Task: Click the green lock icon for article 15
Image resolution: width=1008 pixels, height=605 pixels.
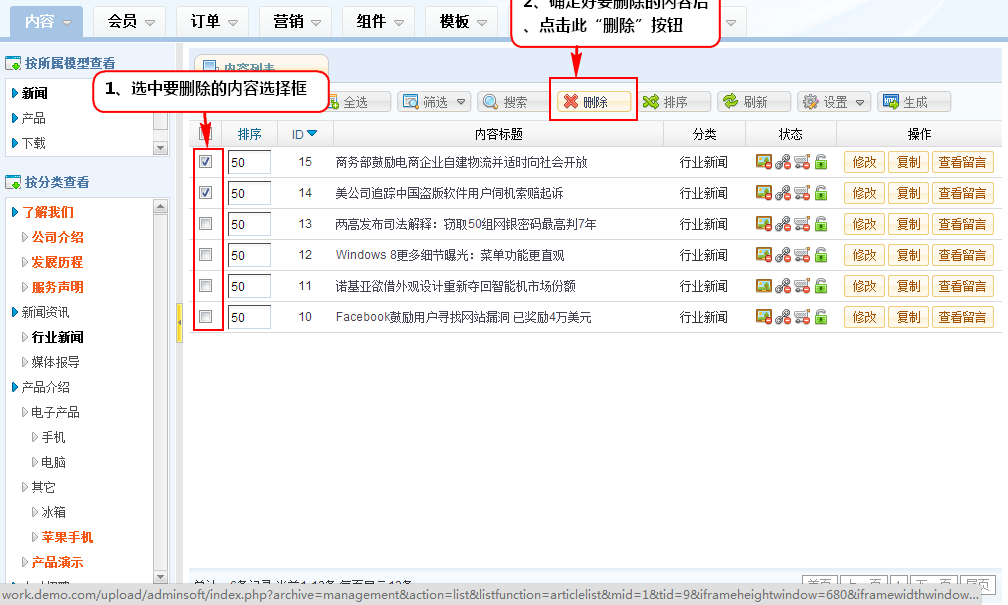Action: [821, 162]
